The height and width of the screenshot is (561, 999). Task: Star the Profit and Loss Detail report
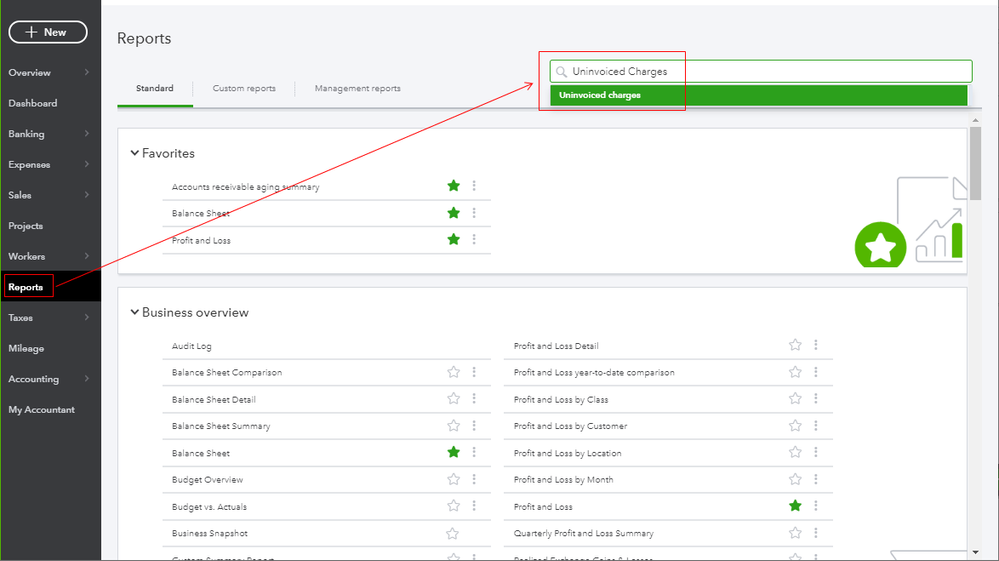coord(795,345)
